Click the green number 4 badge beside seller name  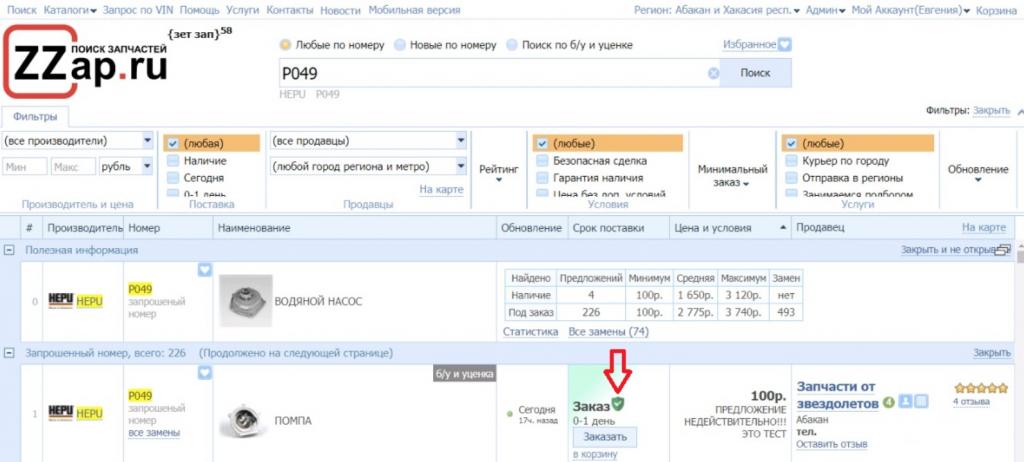[888, 402]
